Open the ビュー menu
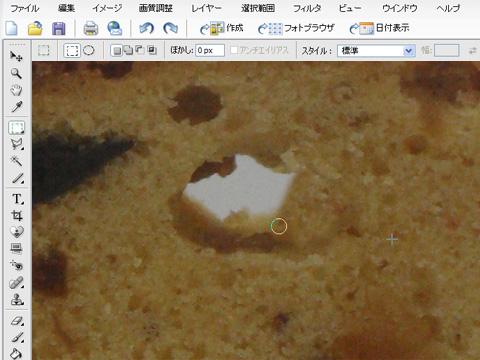Screen dimensions: 480x360 350,8
